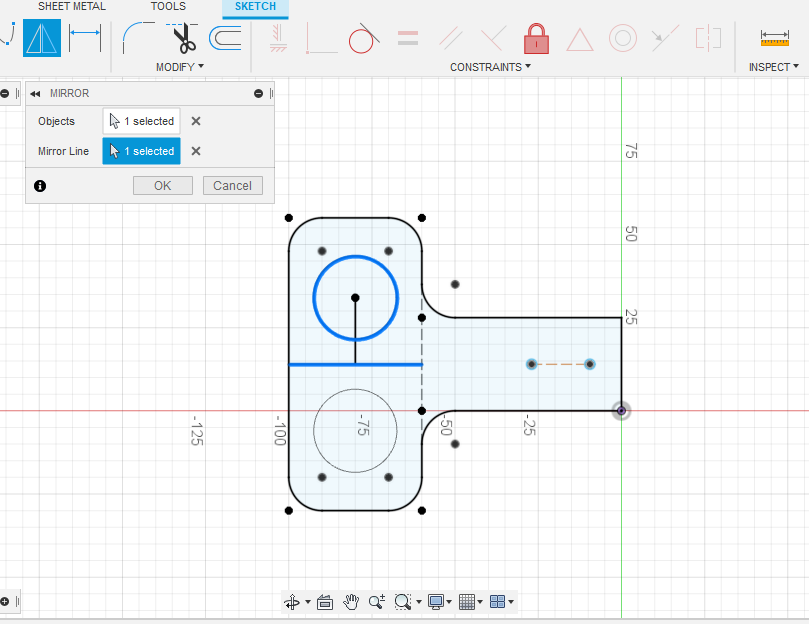Cancel the Mirror operation
809x624 pixels.
pos(232,185)
